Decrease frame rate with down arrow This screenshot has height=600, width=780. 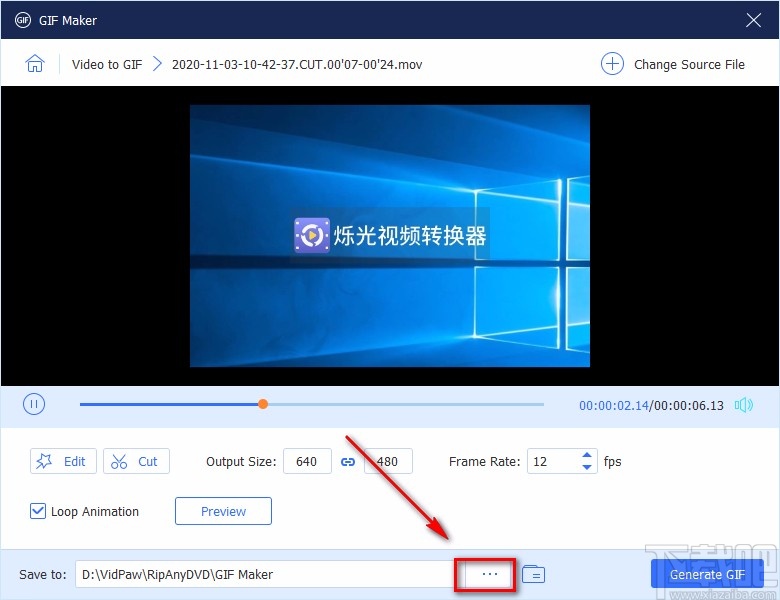click(587, 467)
